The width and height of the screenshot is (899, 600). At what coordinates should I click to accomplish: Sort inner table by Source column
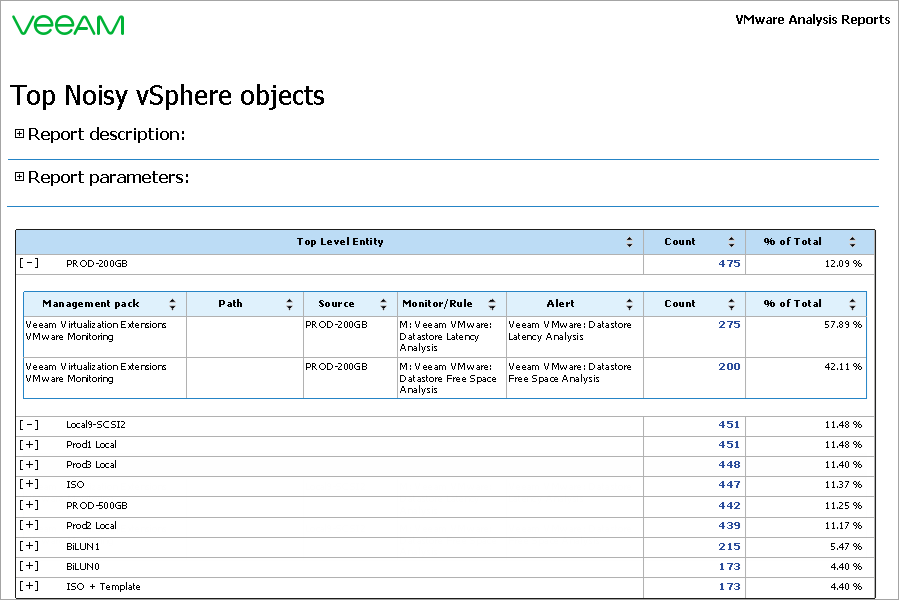tap(383, 304)
